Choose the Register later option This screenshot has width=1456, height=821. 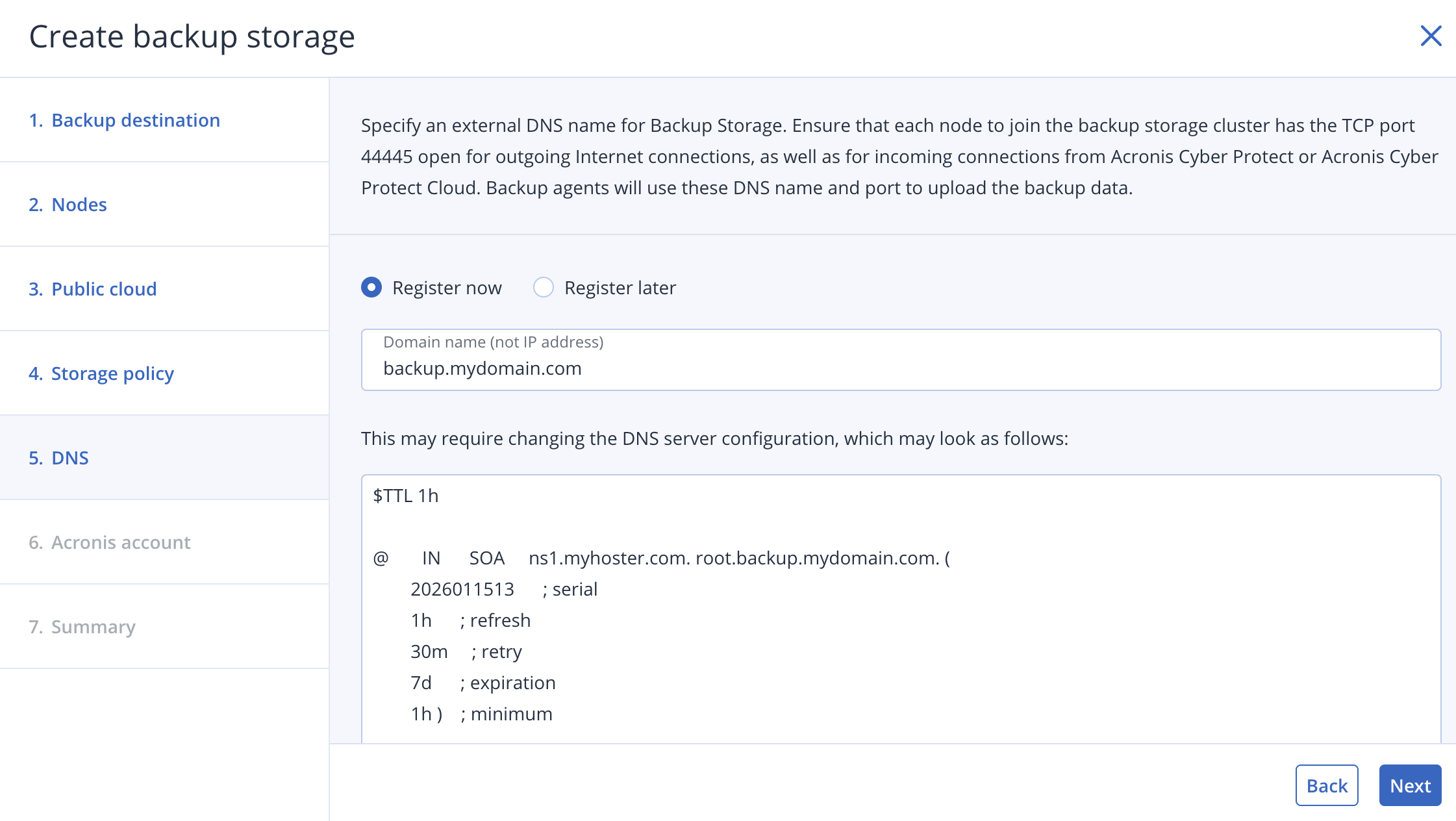544,287
